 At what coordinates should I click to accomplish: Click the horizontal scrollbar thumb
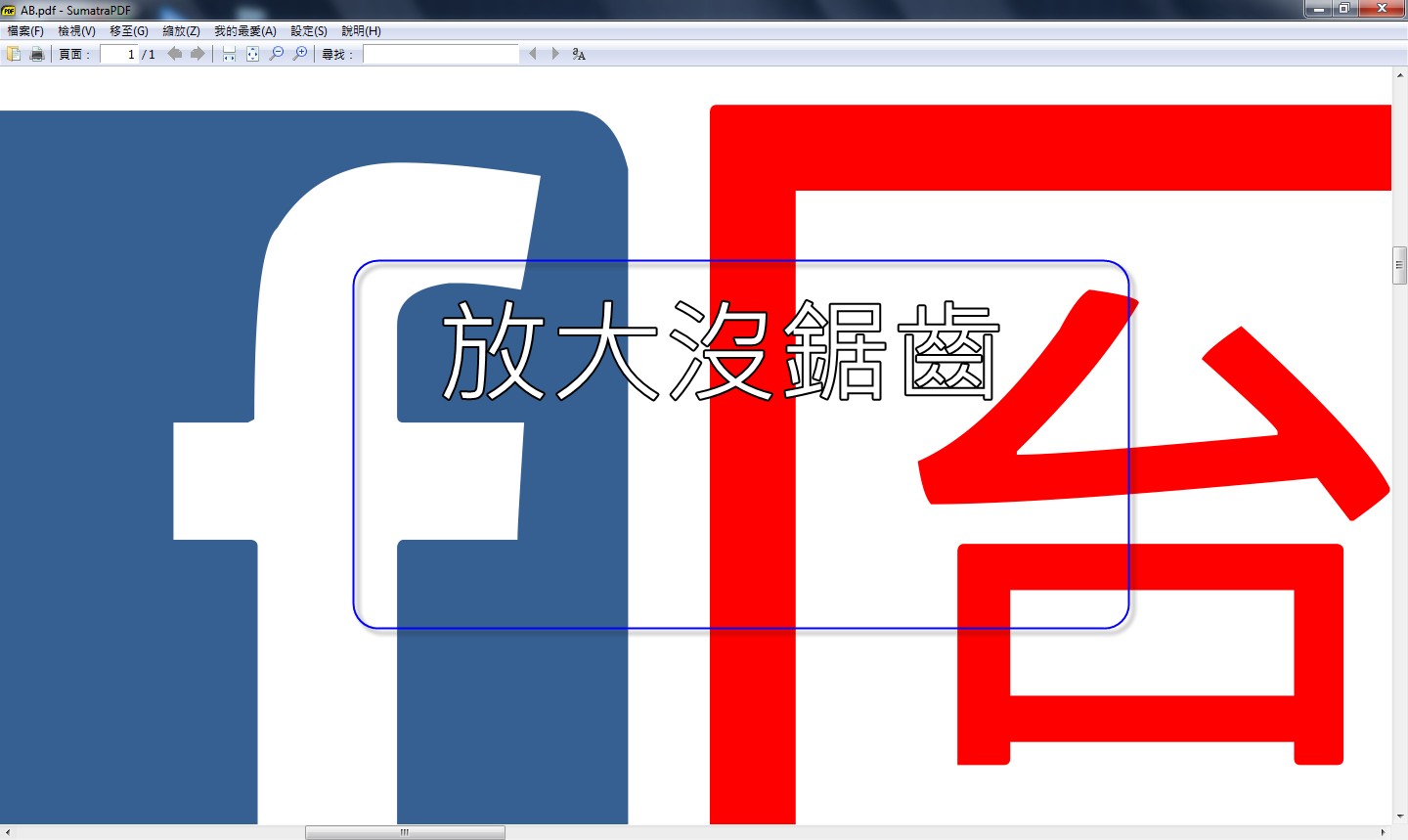point(405,832)
